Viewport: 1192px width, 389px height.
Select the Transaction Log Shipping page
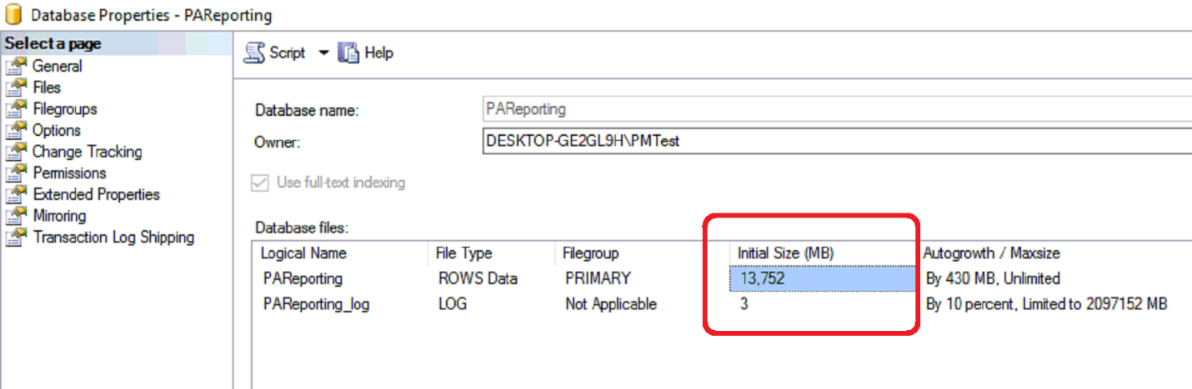pyautogui.click(x=113, y=237)
